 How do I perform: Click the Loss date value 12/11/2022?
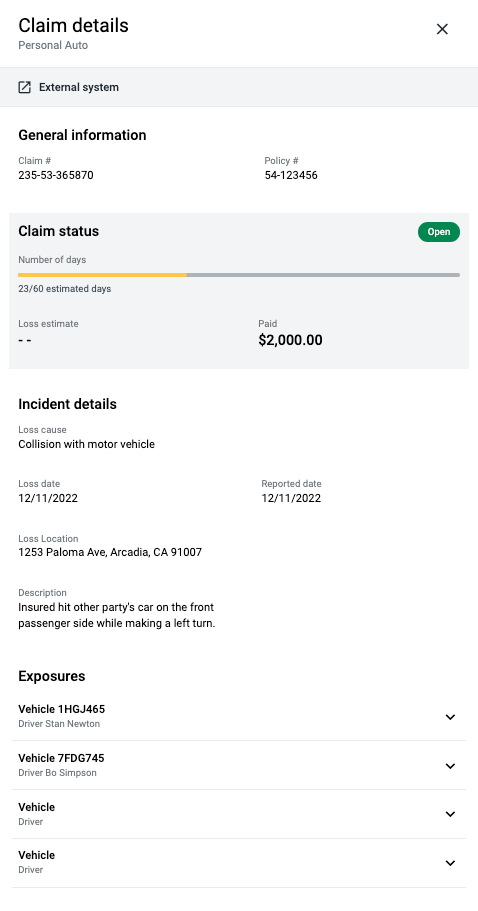click(48, 498)
